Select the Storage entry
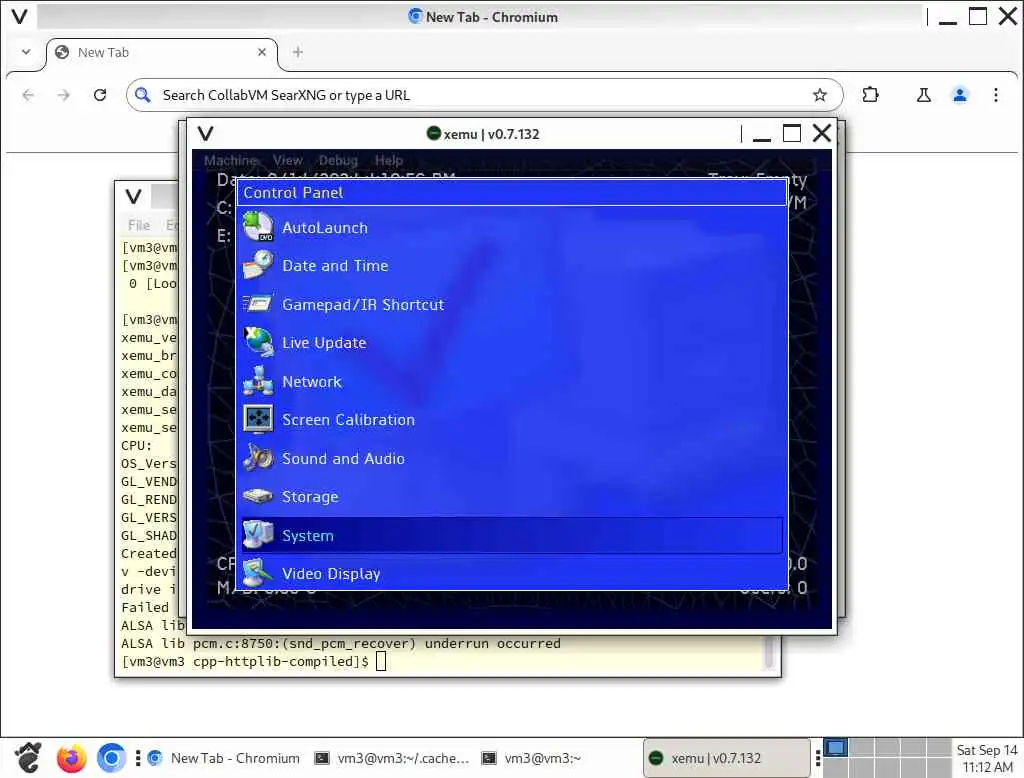The image size is (1024, 778). [512, 497]
